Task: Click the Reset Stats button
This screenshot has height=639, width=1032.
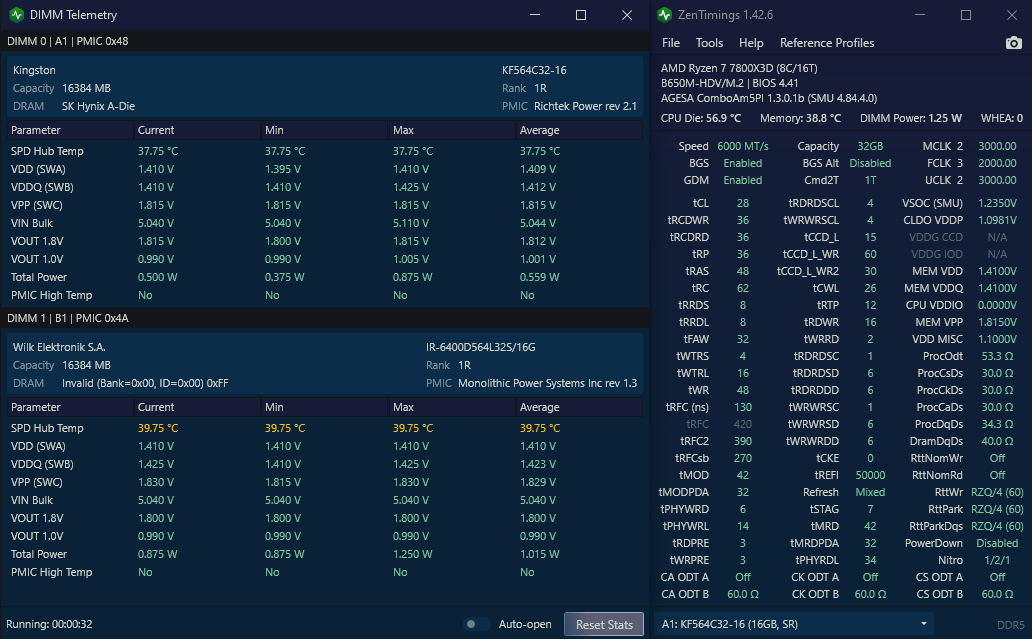Action: point(604,625)
